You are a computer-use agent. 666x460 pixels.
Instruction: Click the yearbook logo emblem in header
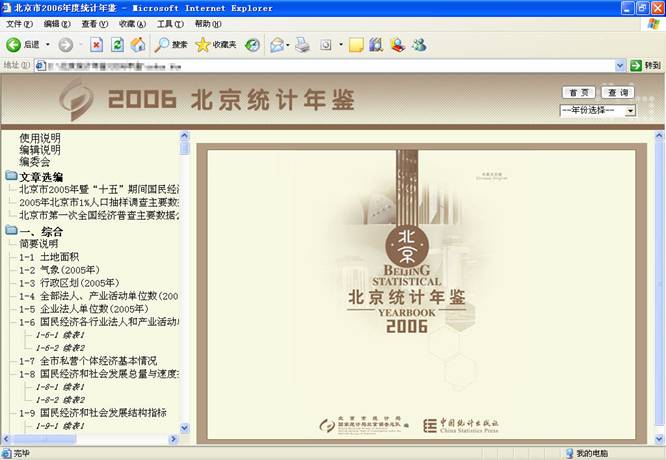[76, 100]
